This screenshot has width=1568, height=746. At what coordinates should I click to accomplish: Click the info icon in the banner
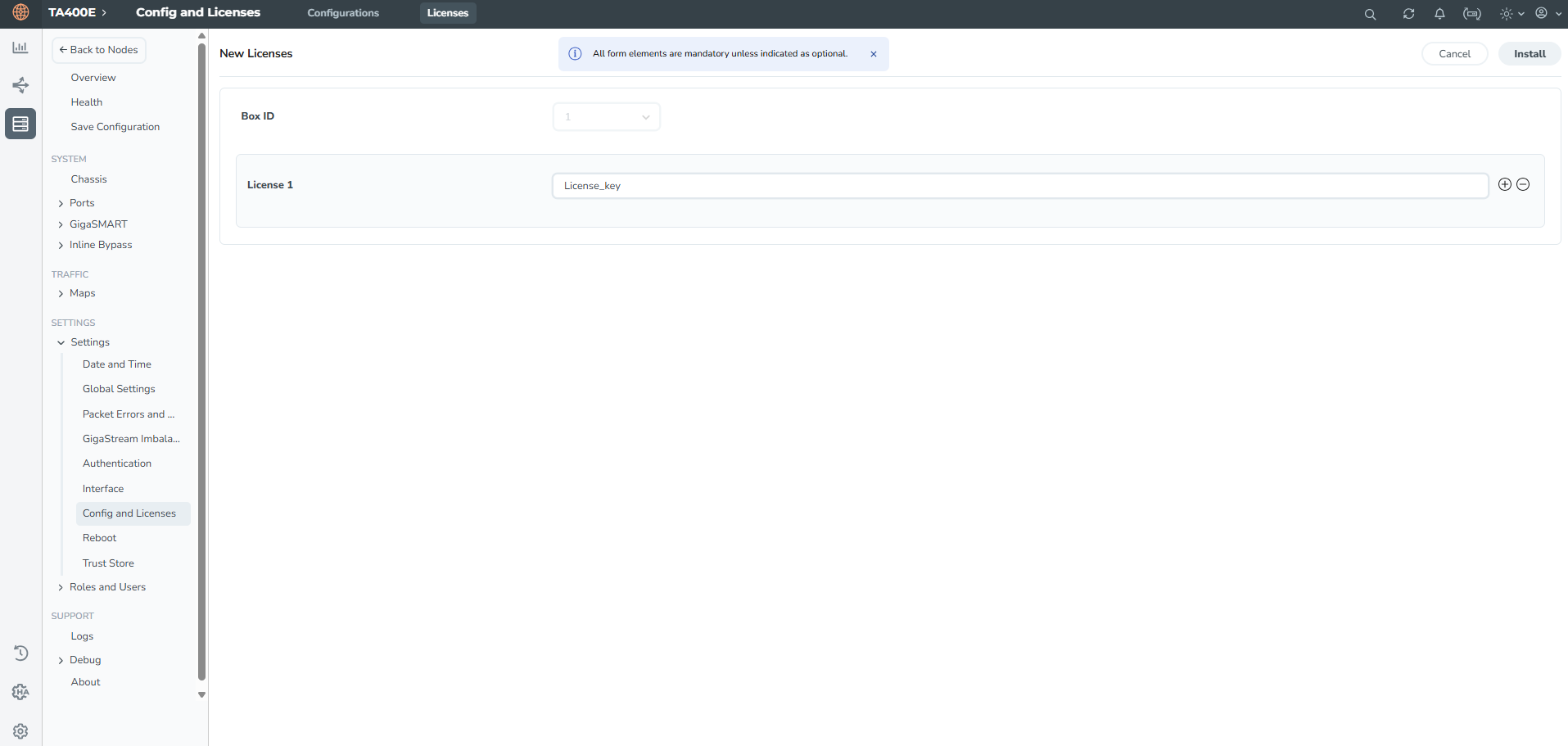pyautogui.click(x=576, y=54)
